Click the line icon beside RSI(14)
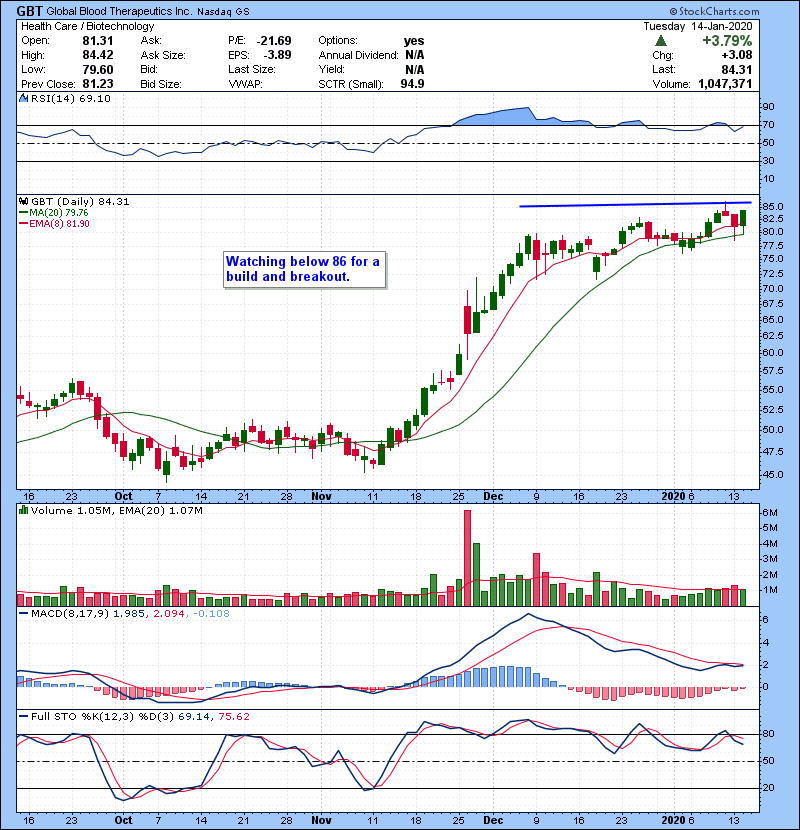 24,98
